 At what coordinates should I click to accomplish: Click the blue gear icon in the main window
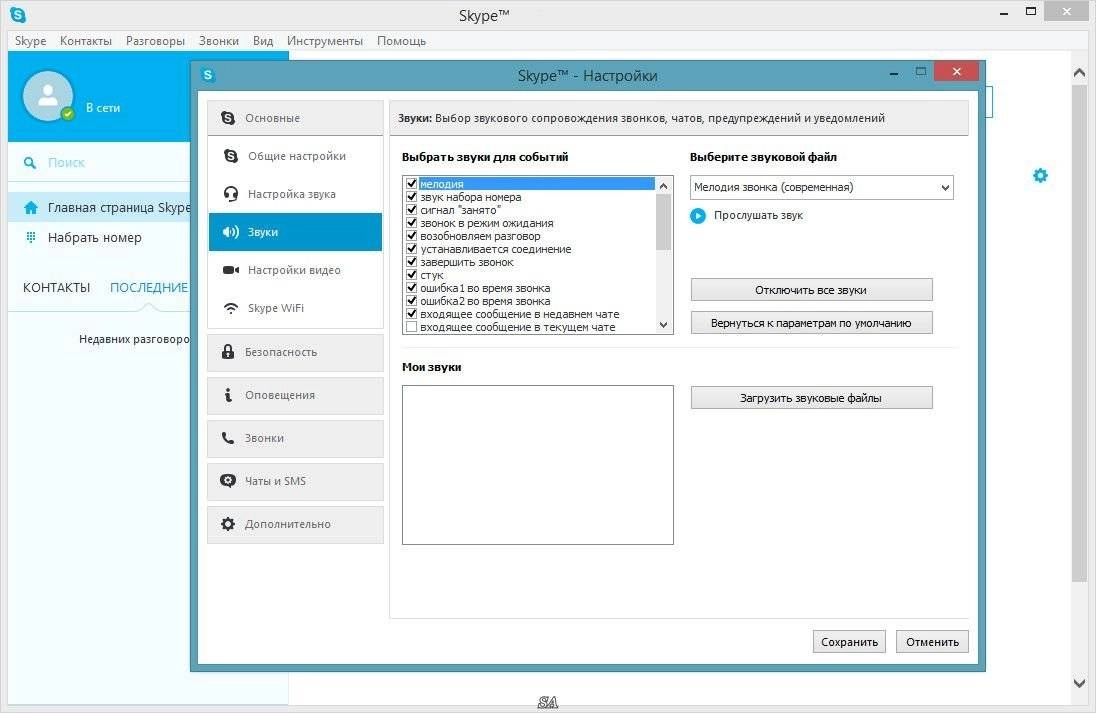[x=1040, y=175]
